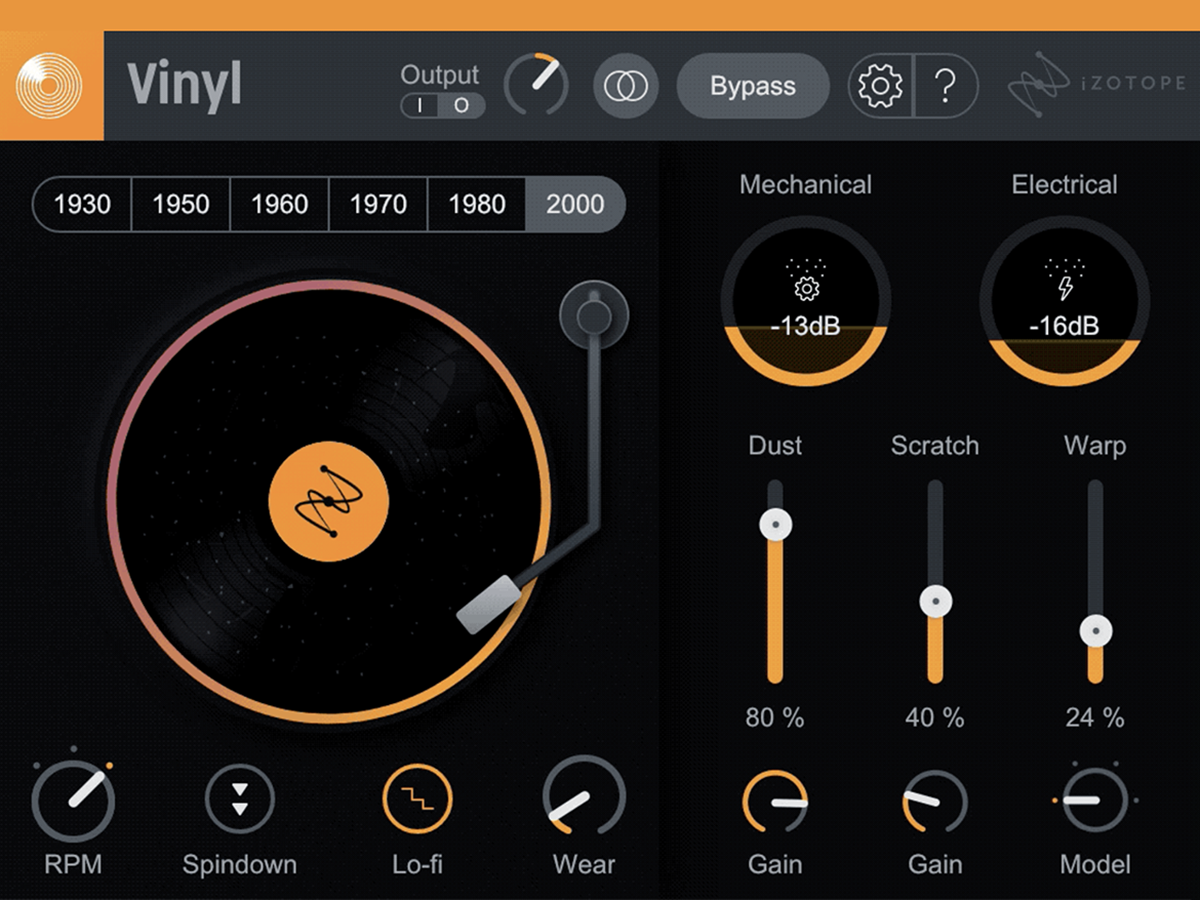
Task: Click the 80 % Dust value
Action: (x=775, y=717)
